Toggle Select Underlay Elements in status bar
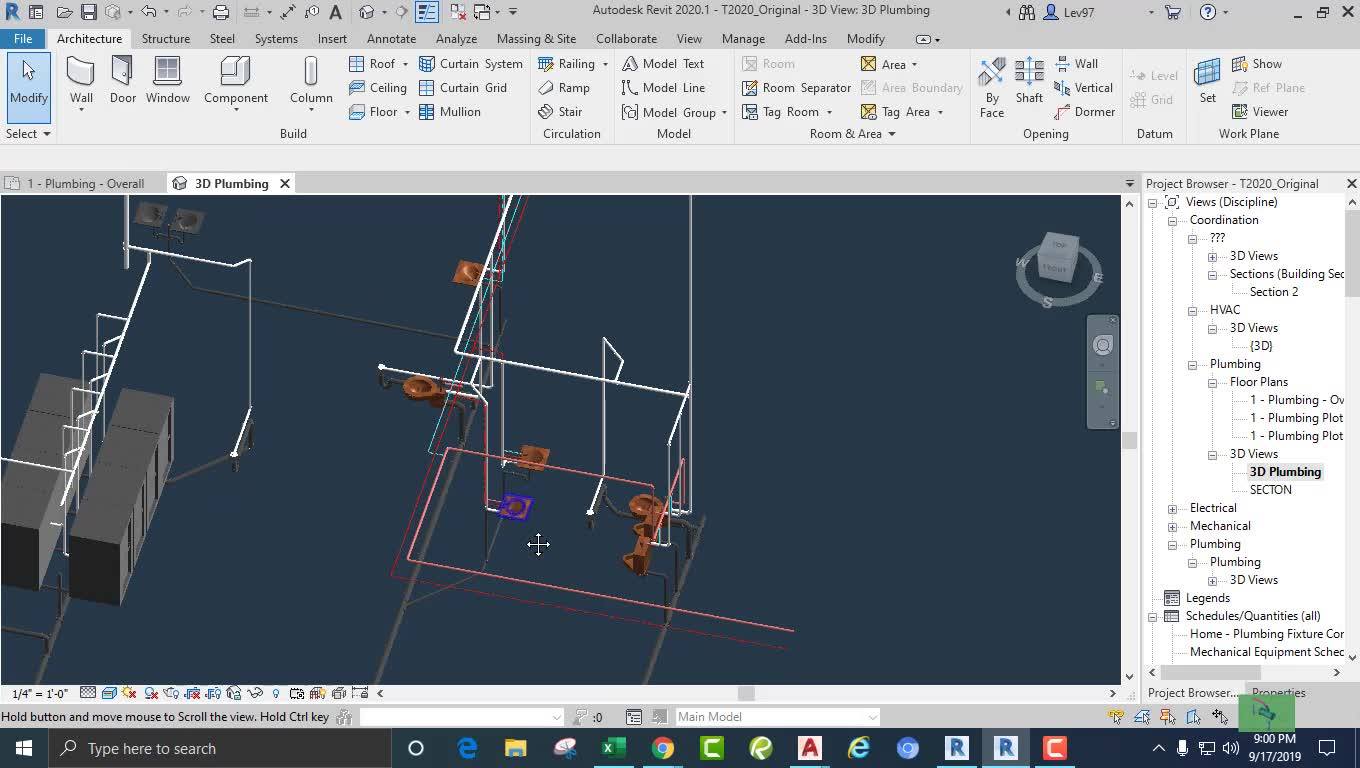1360x768 pixels. [x=1143, y=717]
